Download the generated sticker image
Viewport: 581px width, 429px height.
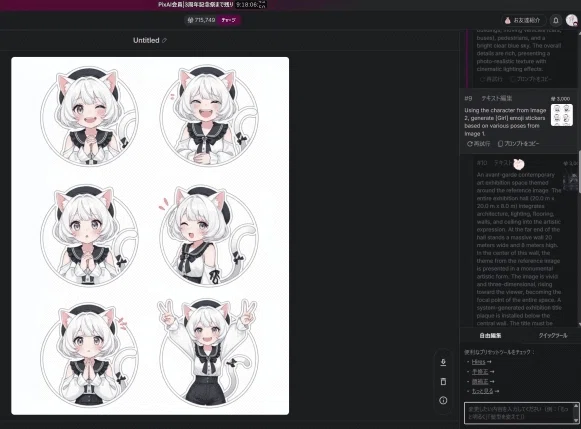tap(443, 362)
